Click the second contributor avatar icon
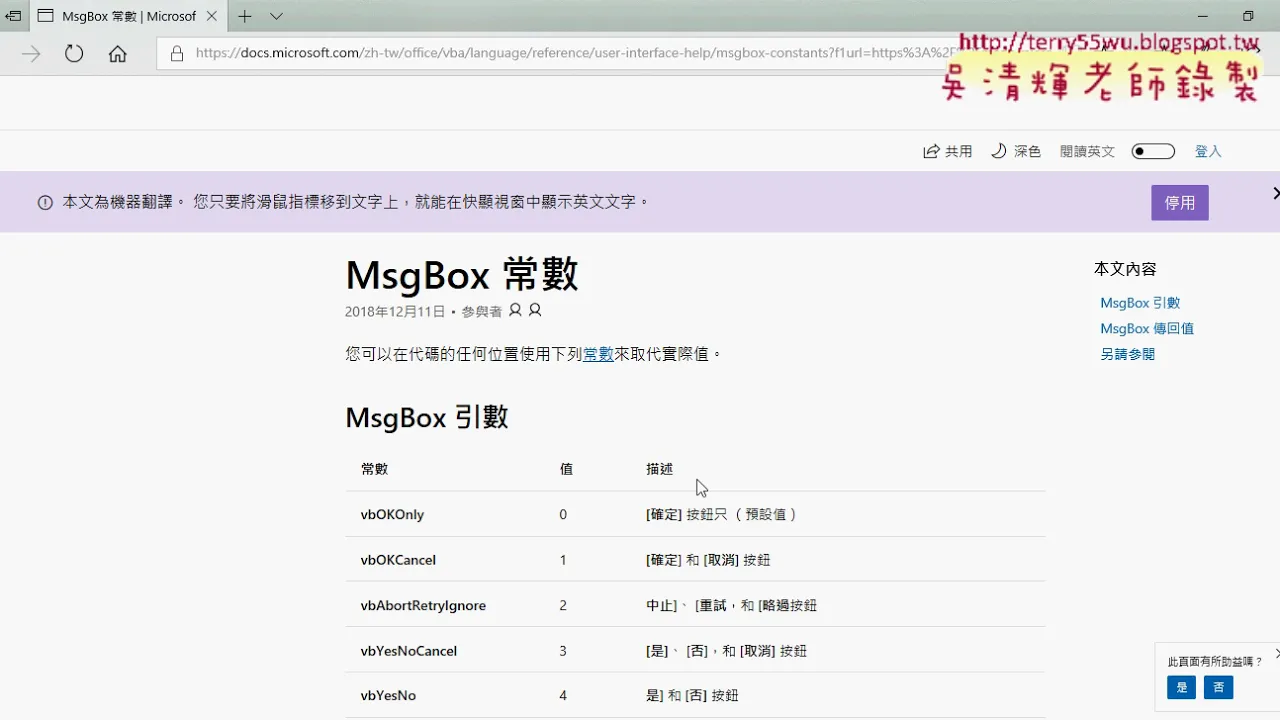1280x720 pixels. pyautogui.click(x=535, y=310)
